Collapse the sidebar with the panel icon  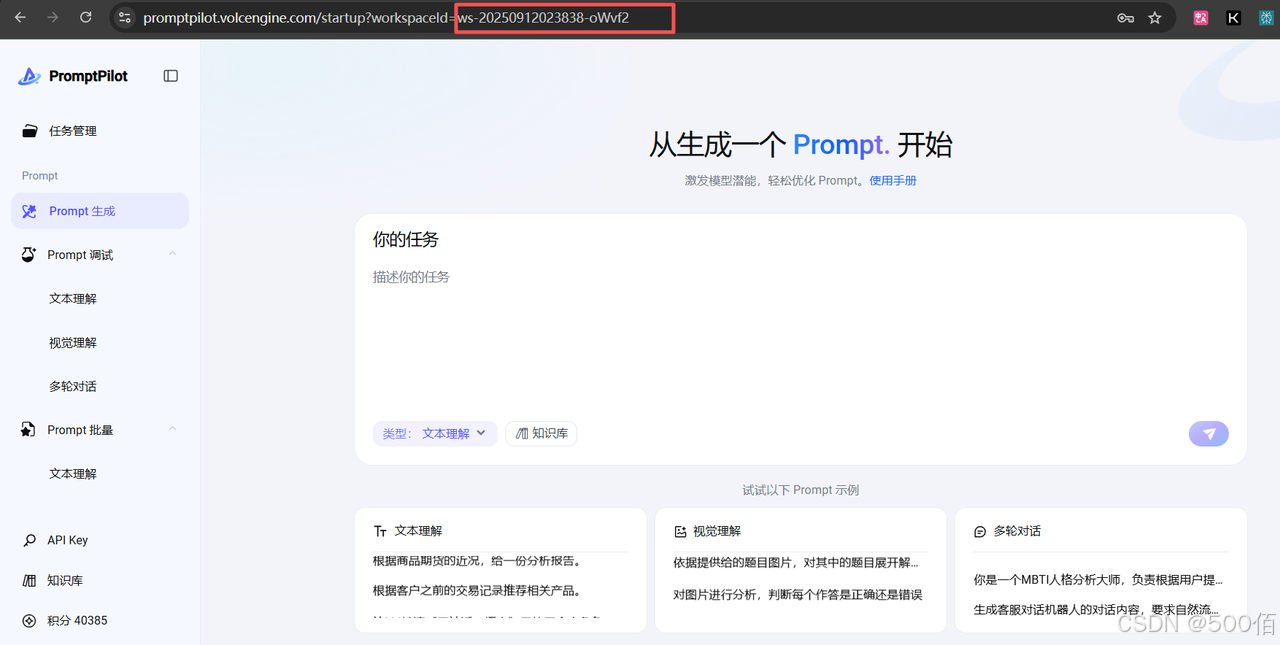pyautogui.click(x=171, y=76)
